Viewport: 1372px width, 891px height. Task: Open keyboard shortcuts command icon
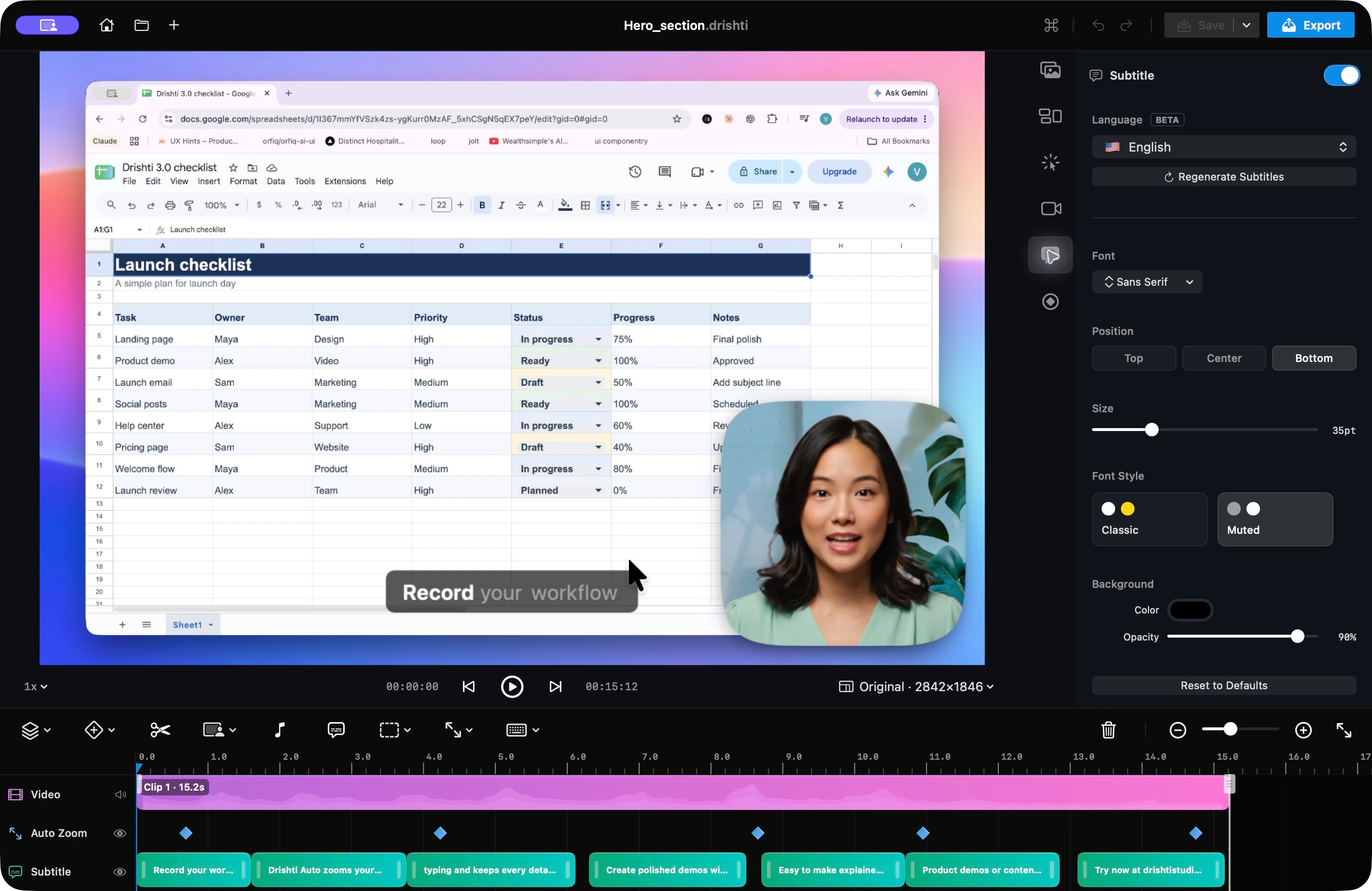pos(1051,25)
